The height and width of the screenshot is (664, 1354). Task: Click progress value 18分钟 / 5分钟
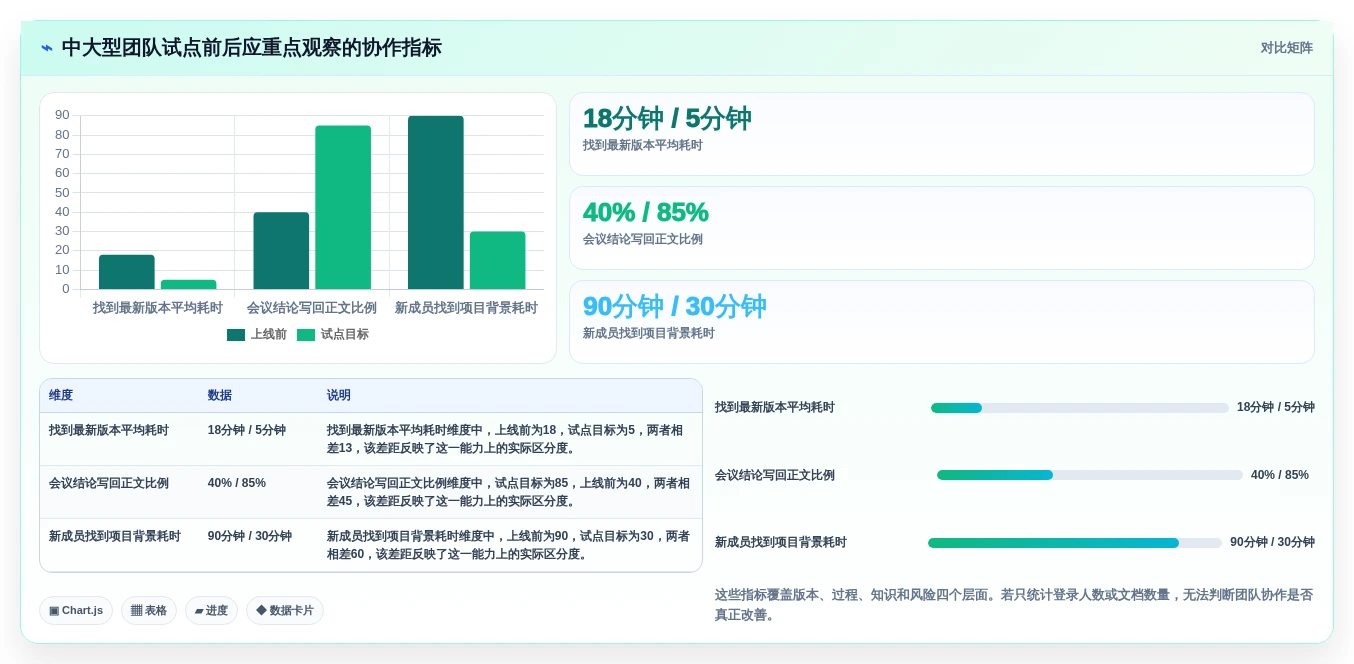[x=1276, y=408]
